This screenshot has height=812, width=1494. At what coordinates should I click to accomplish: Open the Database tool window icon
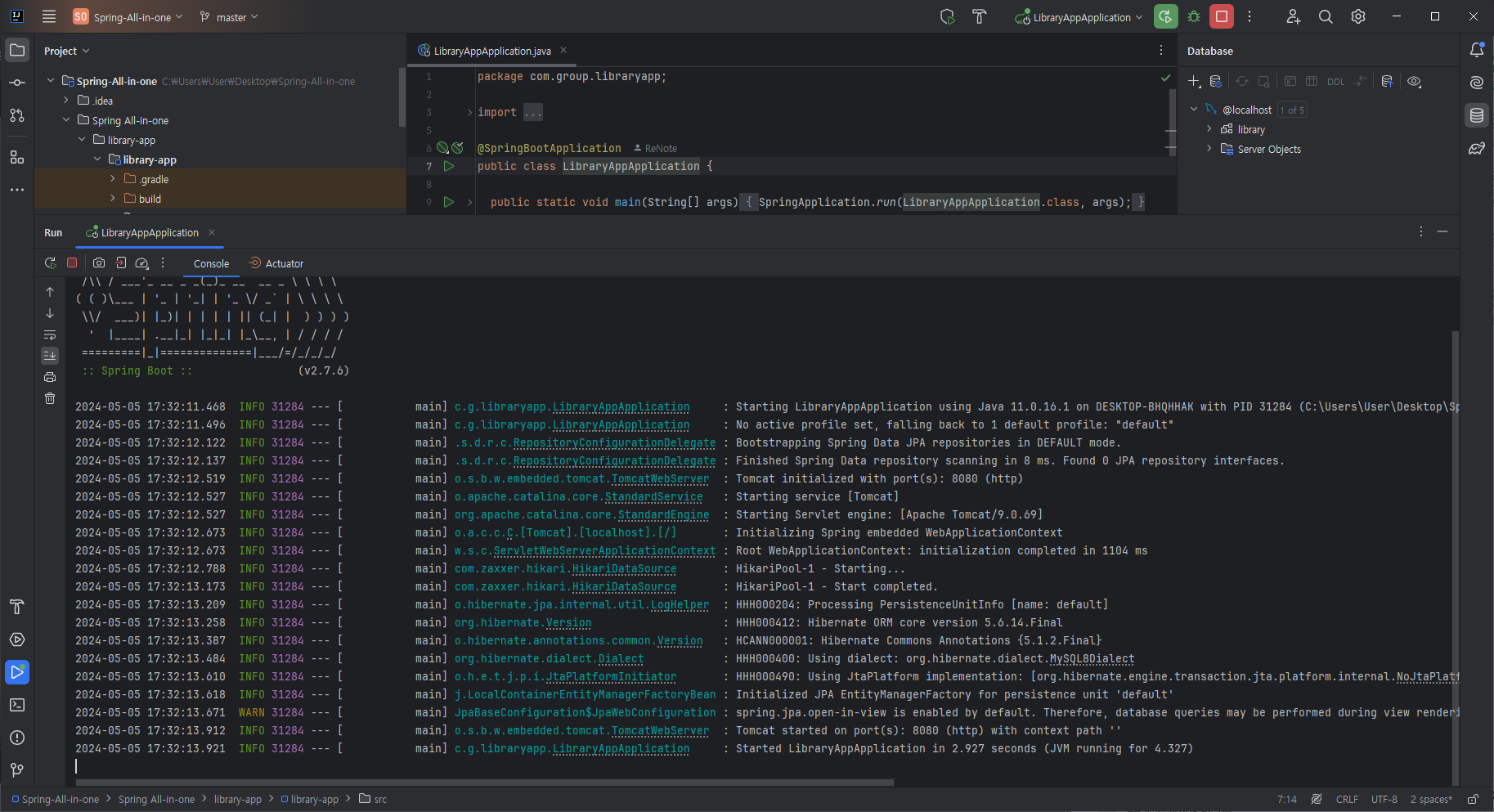pos(1477,115)
